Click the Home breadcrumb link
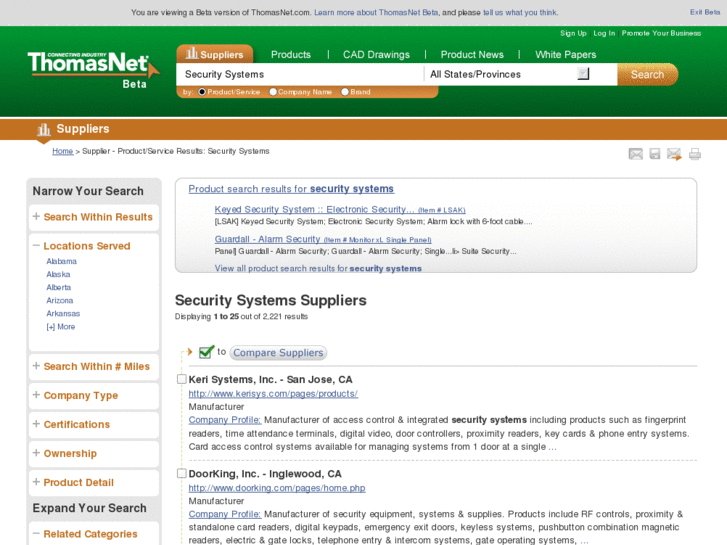This screenshot has height=545, width=727. click(x=63, y=151)
